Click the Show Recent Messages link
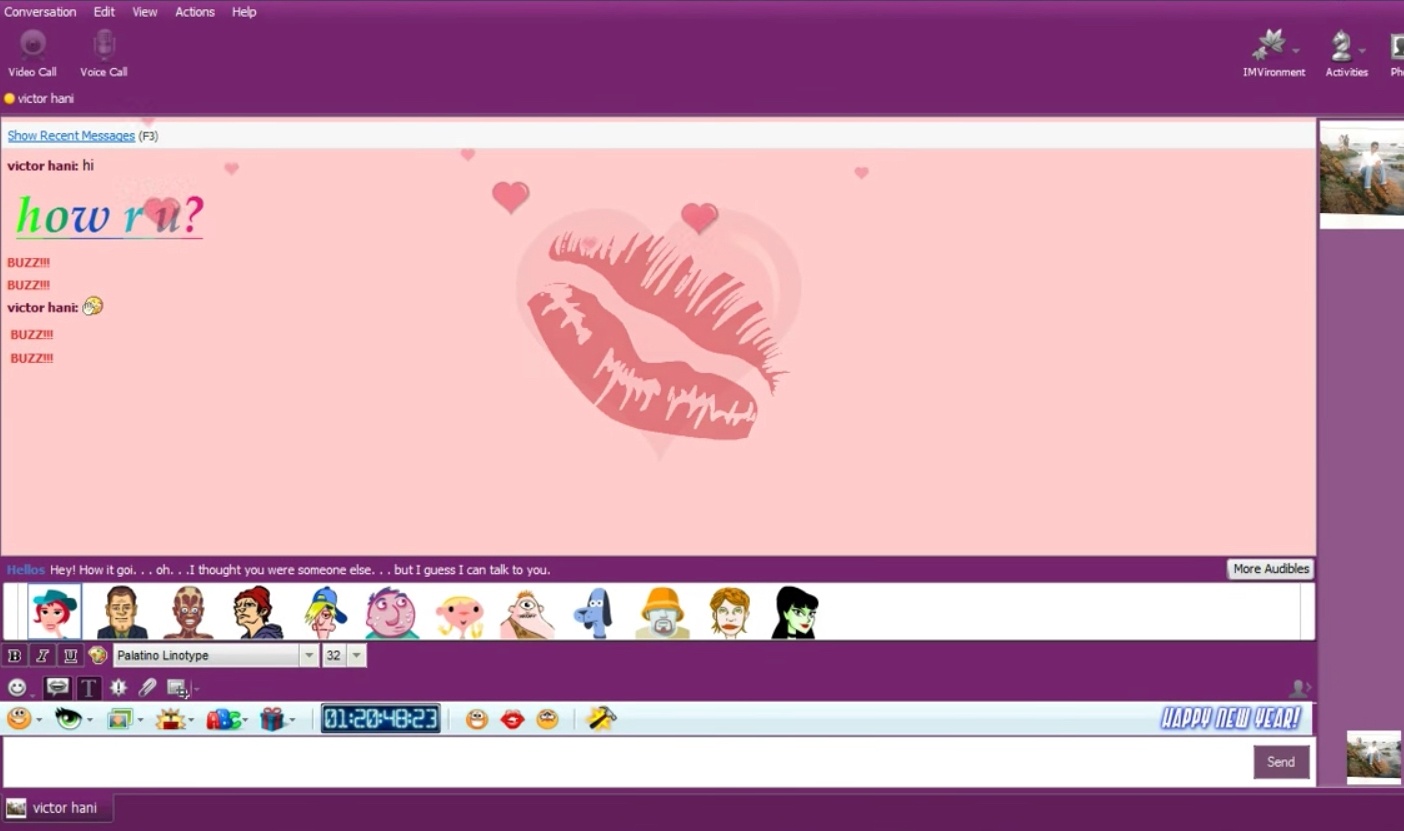1404x831 pixels. [x=71, y=136]
